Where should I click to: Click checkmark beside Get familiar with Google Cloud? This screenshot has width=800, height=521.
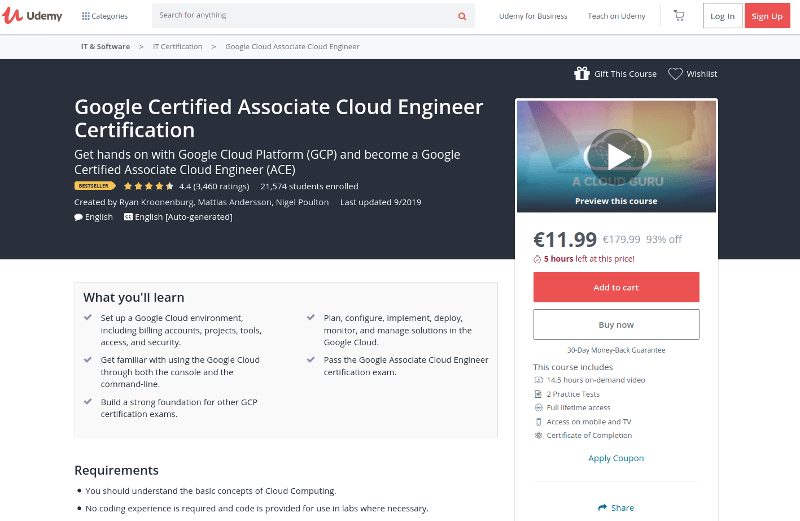(x=88, y=359)
